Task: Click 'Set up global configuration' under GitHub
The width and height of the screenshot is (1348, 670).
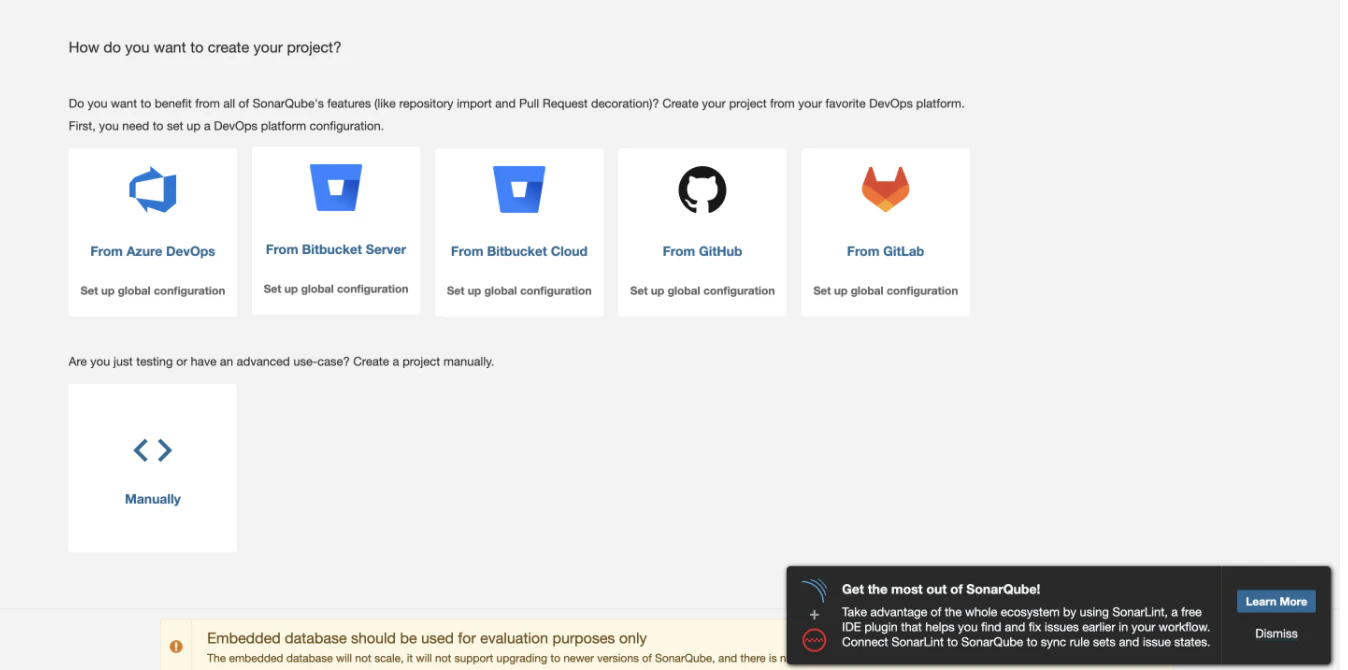Action: 702,291
